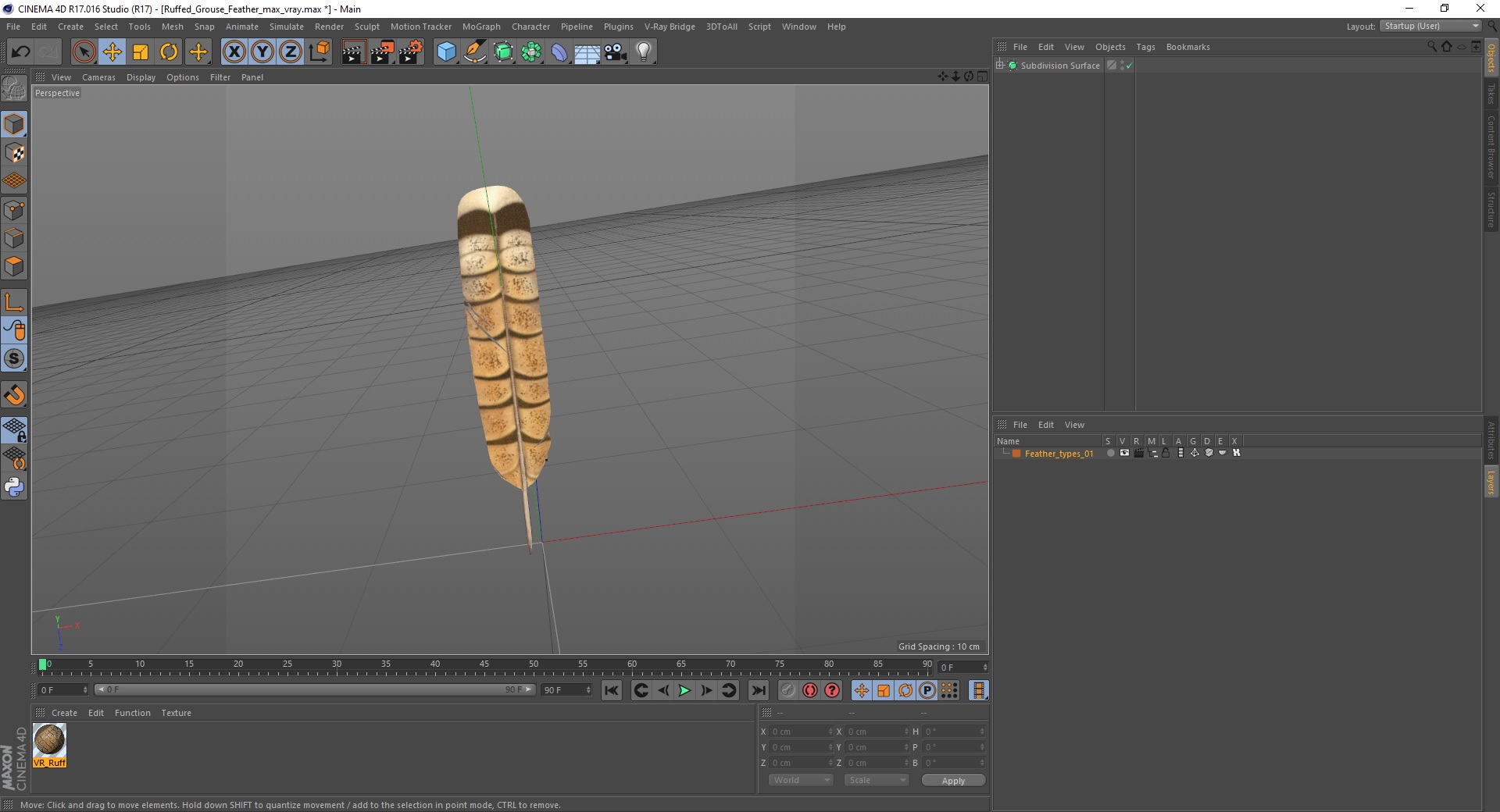The height and width of the screenshot is (812, 1500).
Task: Open material manager Texture menu
Action: click(176, 713)
